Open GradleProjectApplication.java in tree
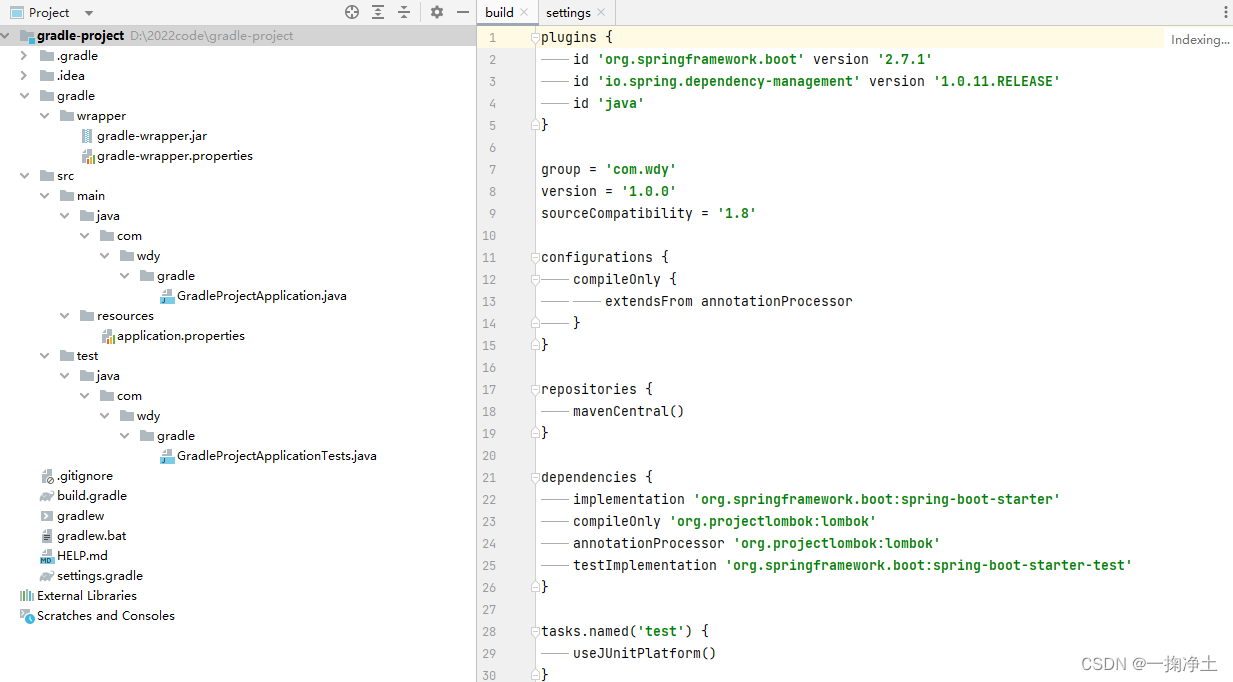 pos(262,296)
